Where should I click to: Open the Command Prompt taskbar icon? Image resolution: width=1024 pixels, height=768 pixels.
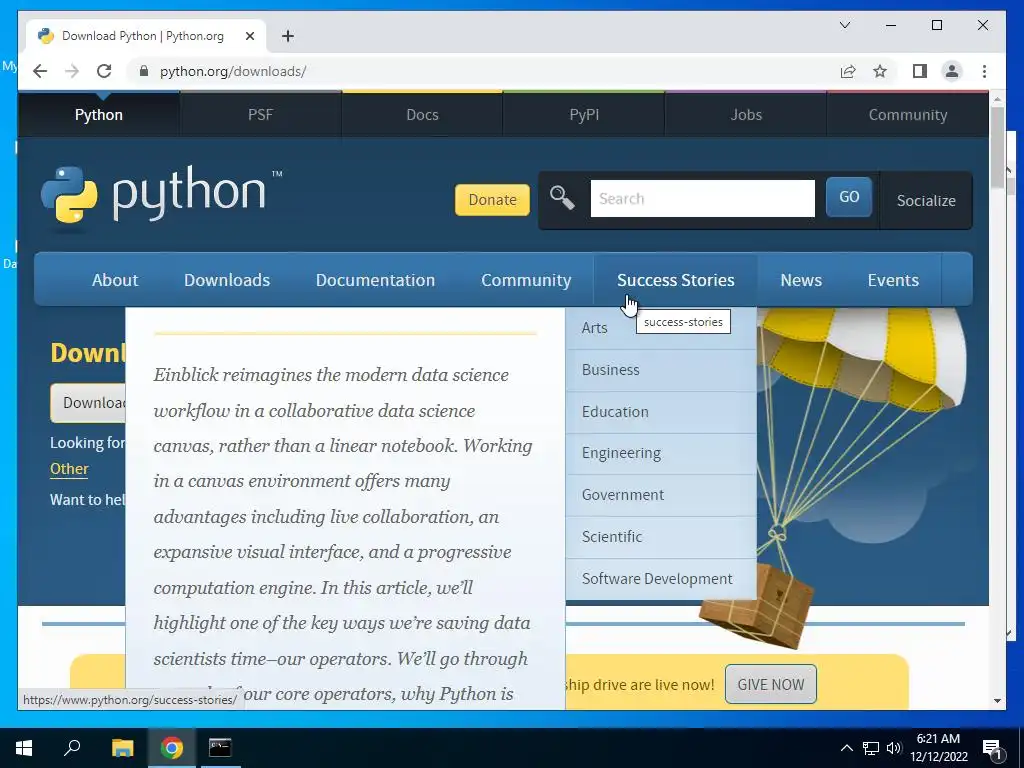point(220,748)
